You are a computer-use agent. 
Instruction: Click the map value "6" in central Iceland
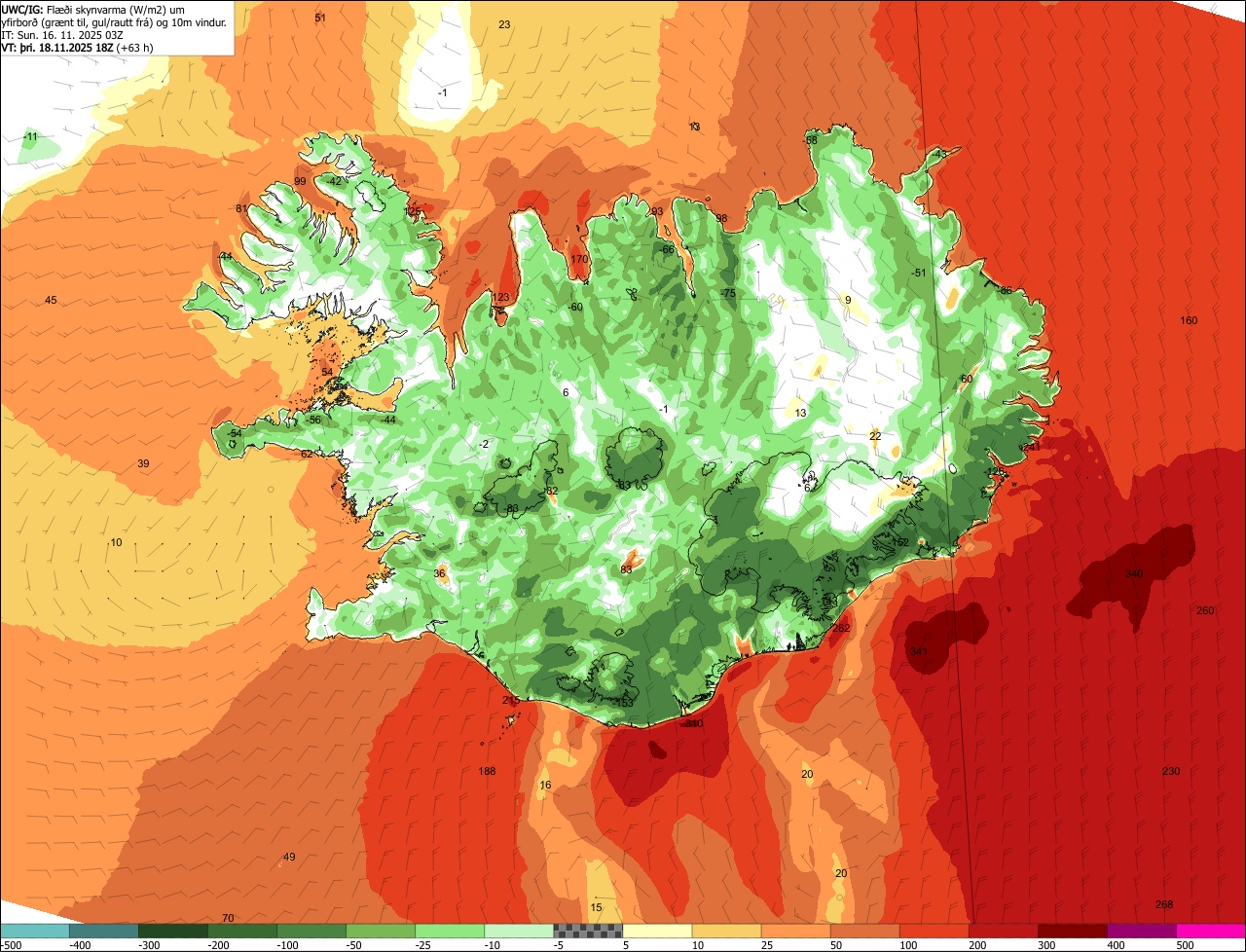point(566,392)
